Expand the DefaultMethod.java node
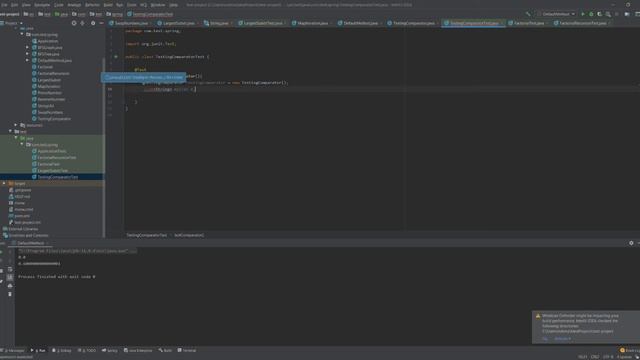 [x=27, y=60]
